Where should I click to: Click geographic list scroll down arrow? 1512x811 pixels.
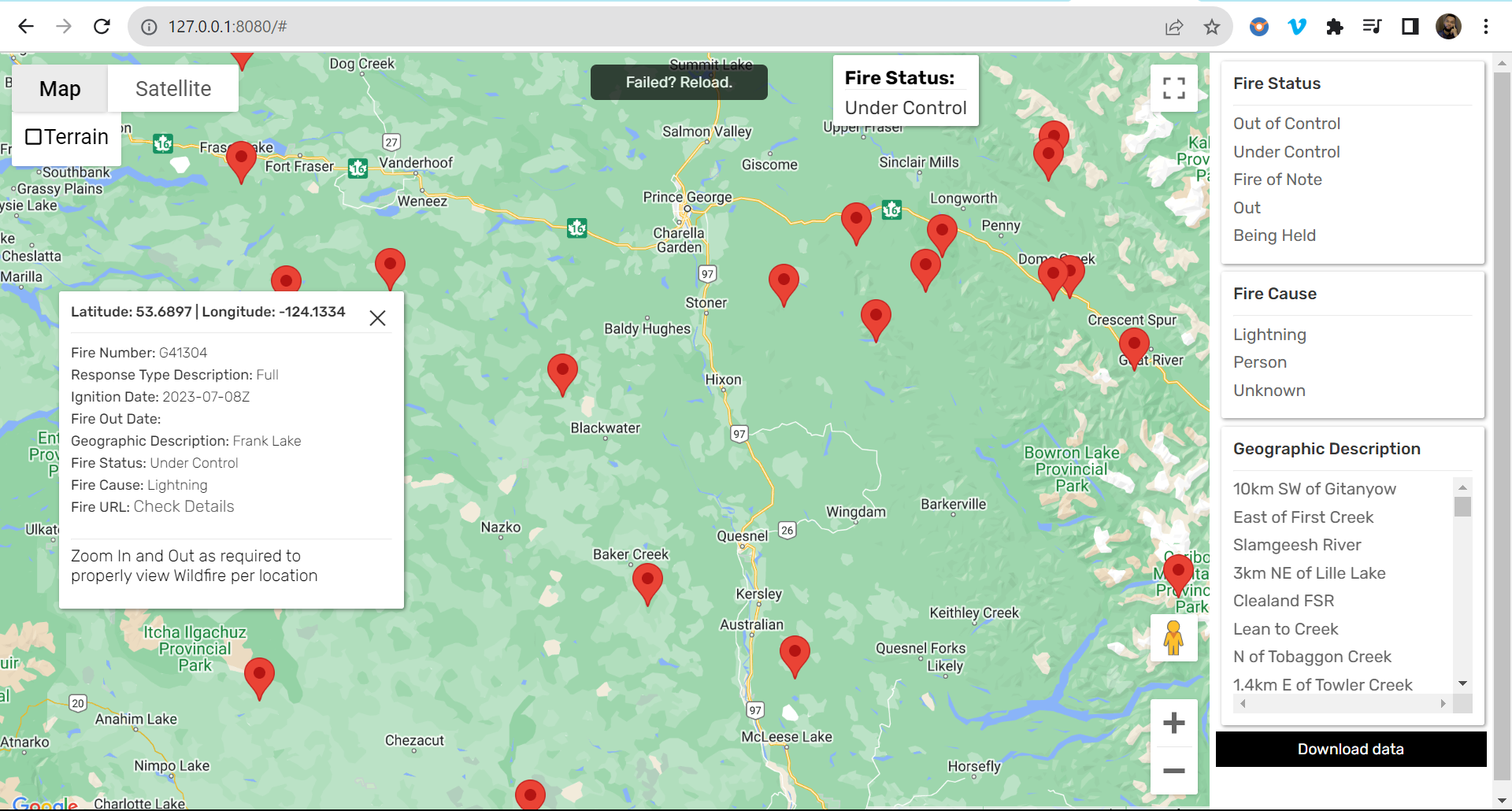coord(1462,683)
